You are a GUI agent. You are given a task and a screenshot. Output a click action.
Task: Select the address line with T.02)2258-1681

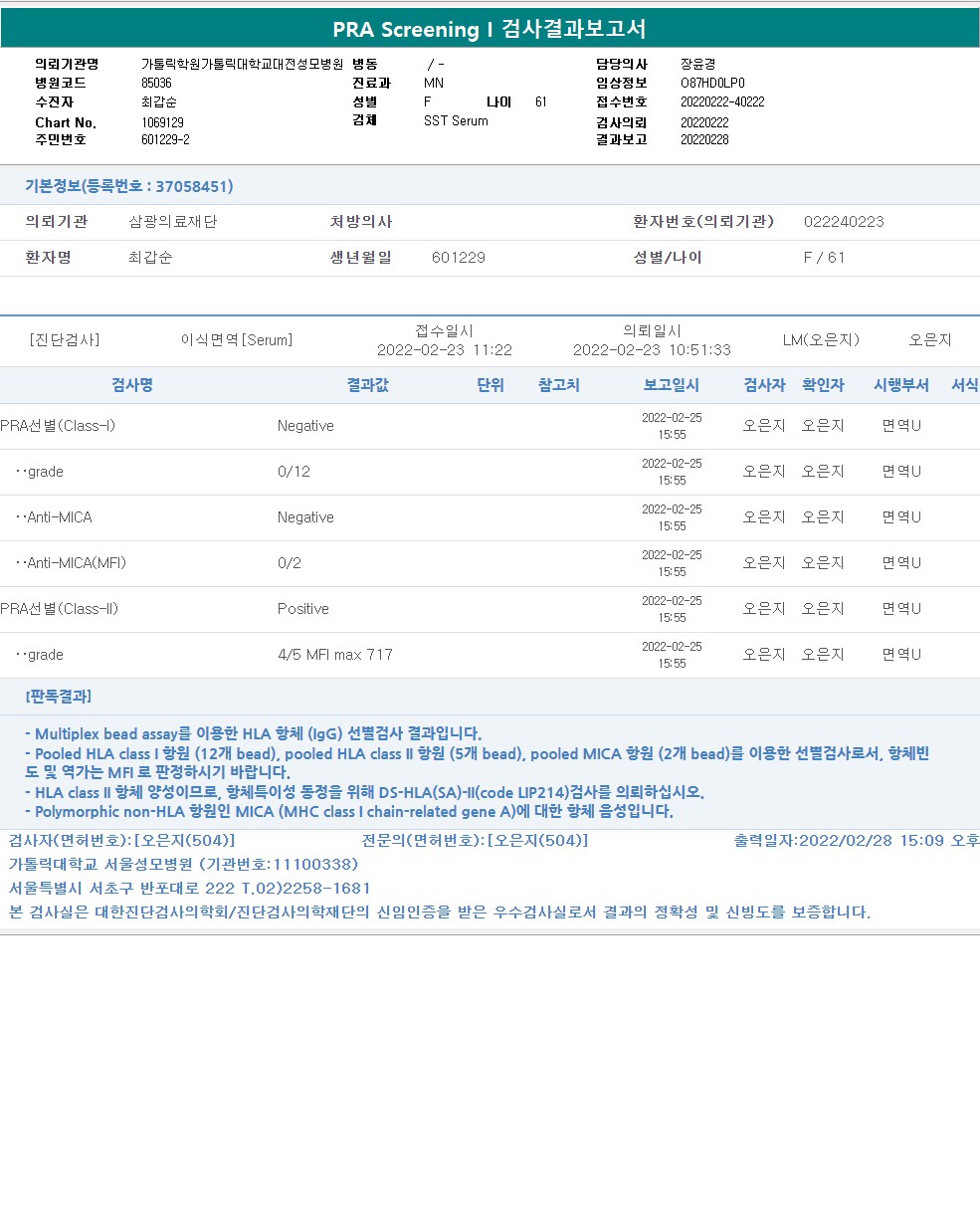point(189,888)
